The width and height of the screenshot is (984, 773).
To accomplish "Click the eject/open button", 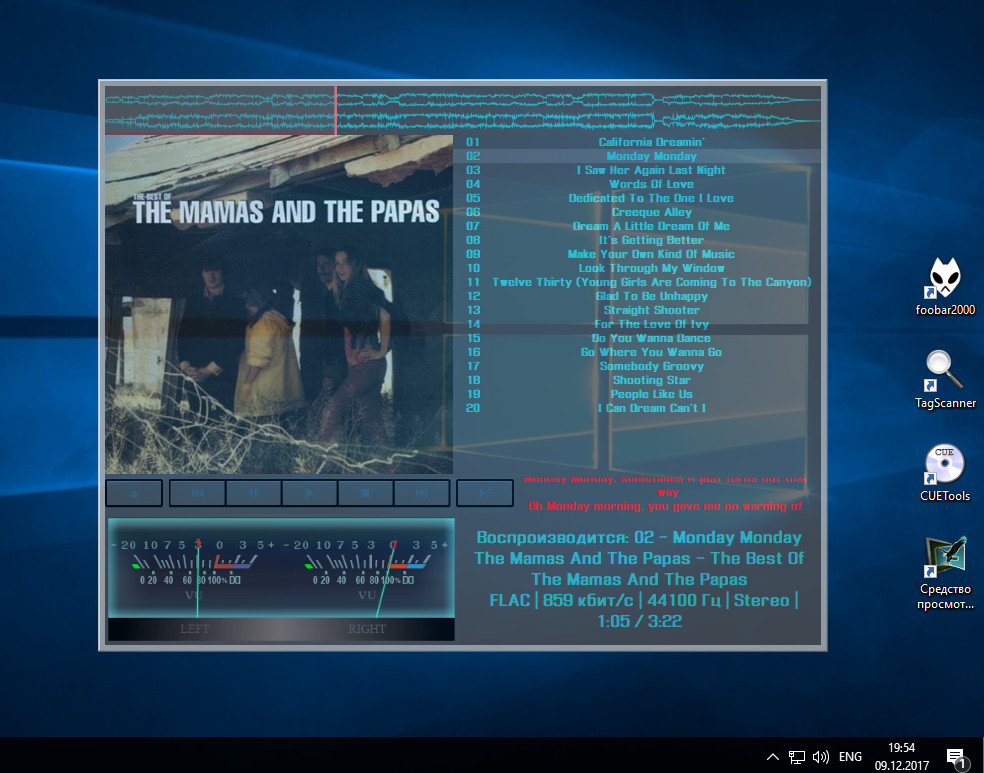I will tap(134, 493).
